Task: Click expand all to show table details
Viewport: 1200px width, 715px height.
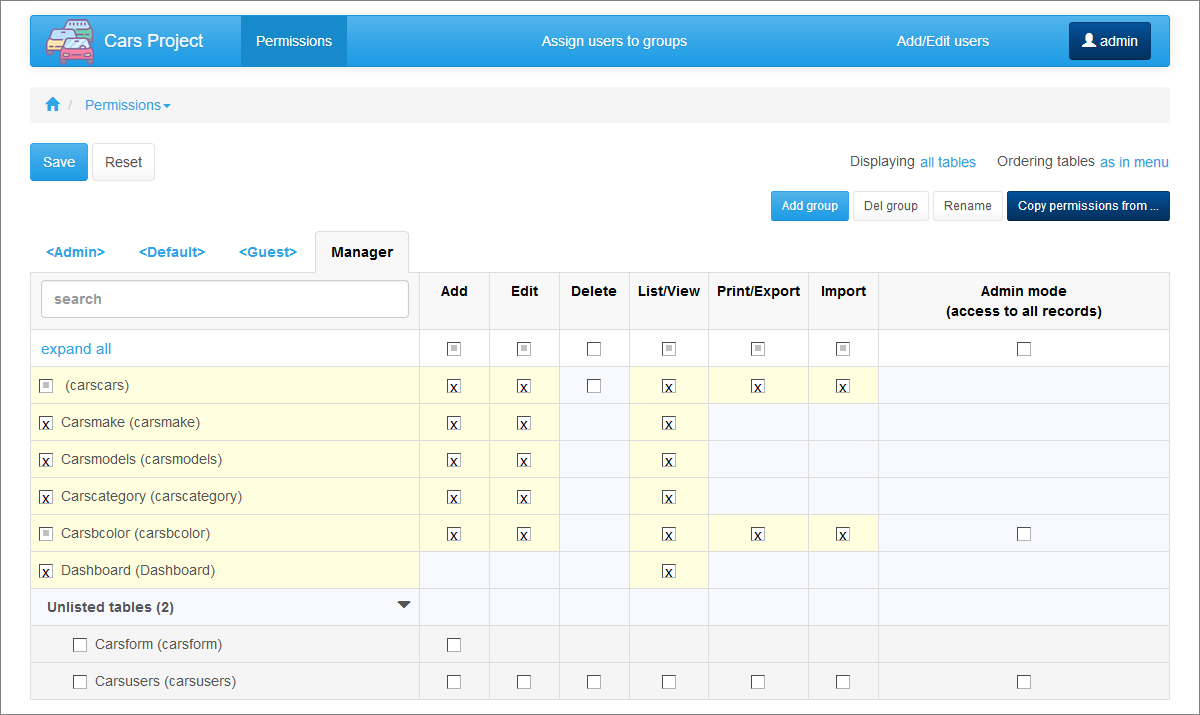Action: (76, 348)
